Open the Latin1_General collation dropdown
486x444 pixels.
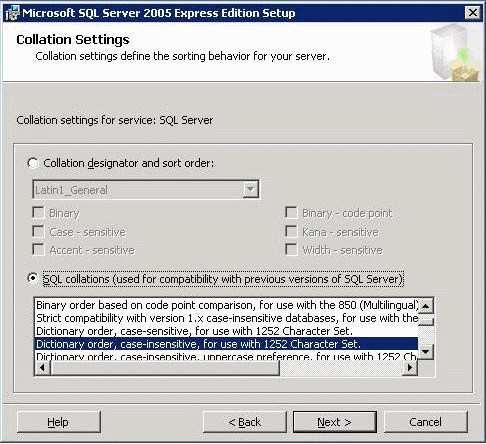coord(251,190)
